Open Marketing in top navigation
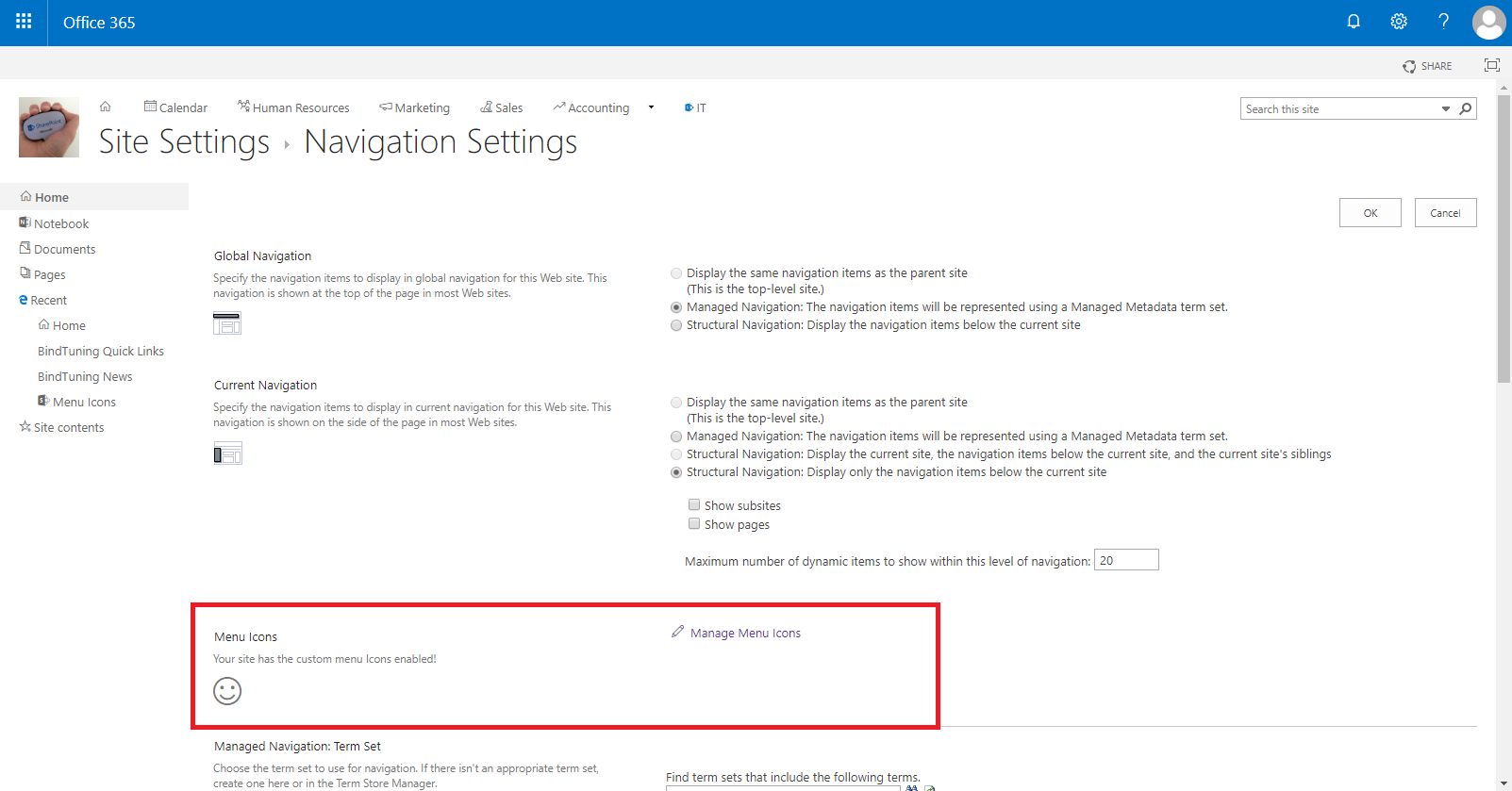1512x791 pixels. point(415,107)
